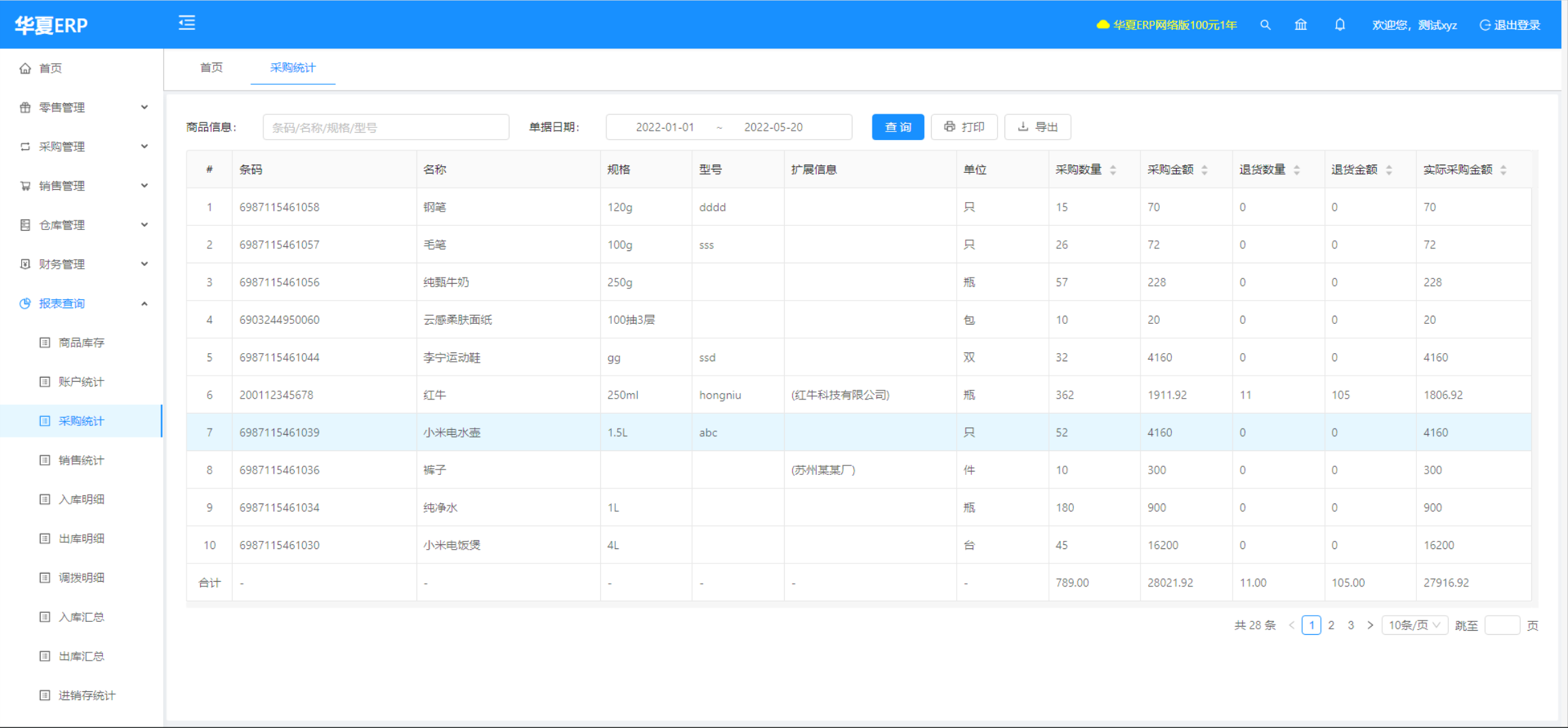Viewport: 1568px width, 728px height.
Task: Expand the 财务管理 menu chevron
Action: pyautogui.click(x=144, y=264)
